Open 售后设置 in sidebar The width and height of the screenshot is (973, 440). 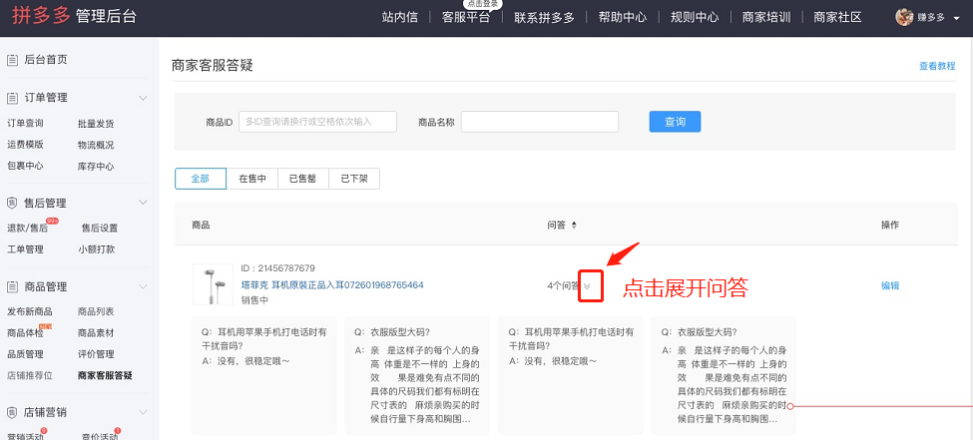click(100, 228)
